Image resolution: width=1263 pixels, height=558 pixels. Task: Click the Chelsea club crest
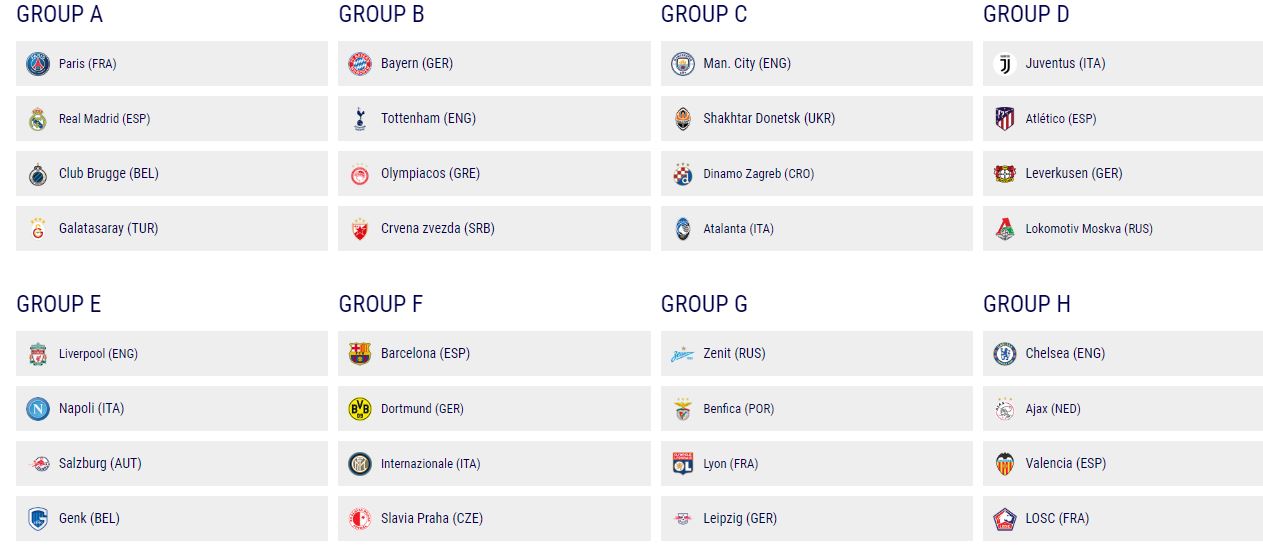tap(1004, 354)
